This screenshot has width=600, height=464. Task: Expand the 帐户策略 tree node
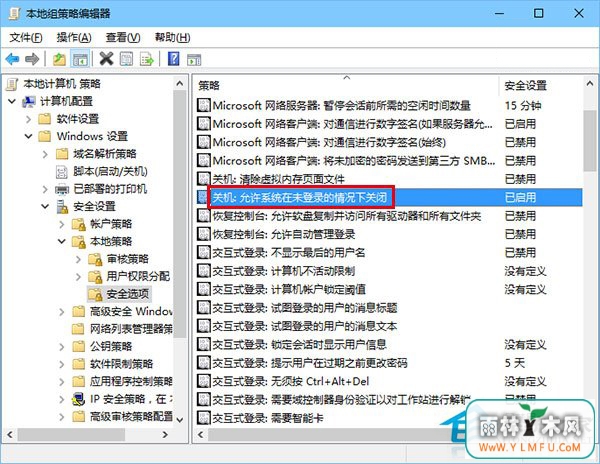pos(62,224)
